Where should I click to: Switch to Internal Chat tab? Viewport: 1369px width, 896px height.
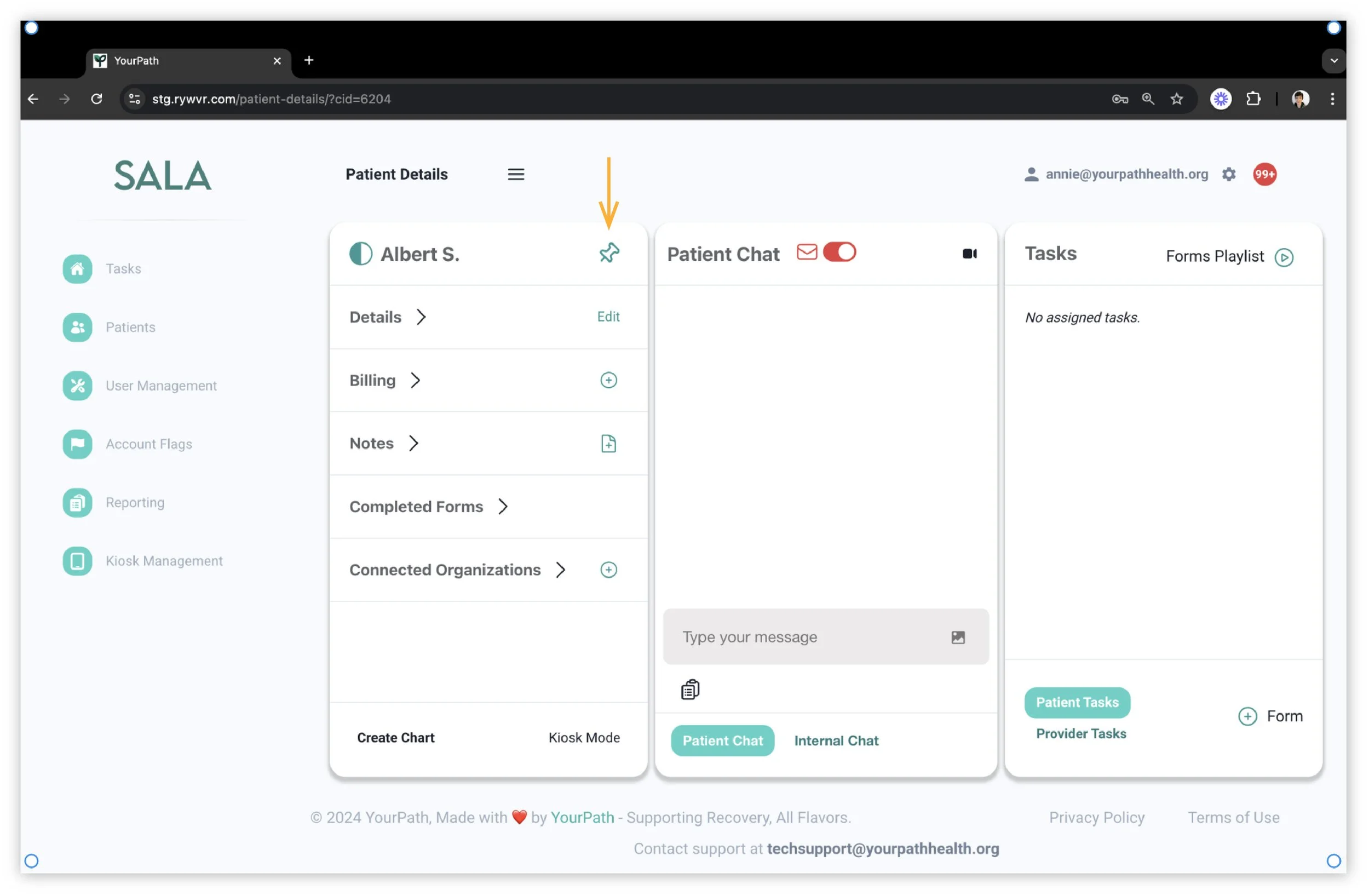coord(836,740)
